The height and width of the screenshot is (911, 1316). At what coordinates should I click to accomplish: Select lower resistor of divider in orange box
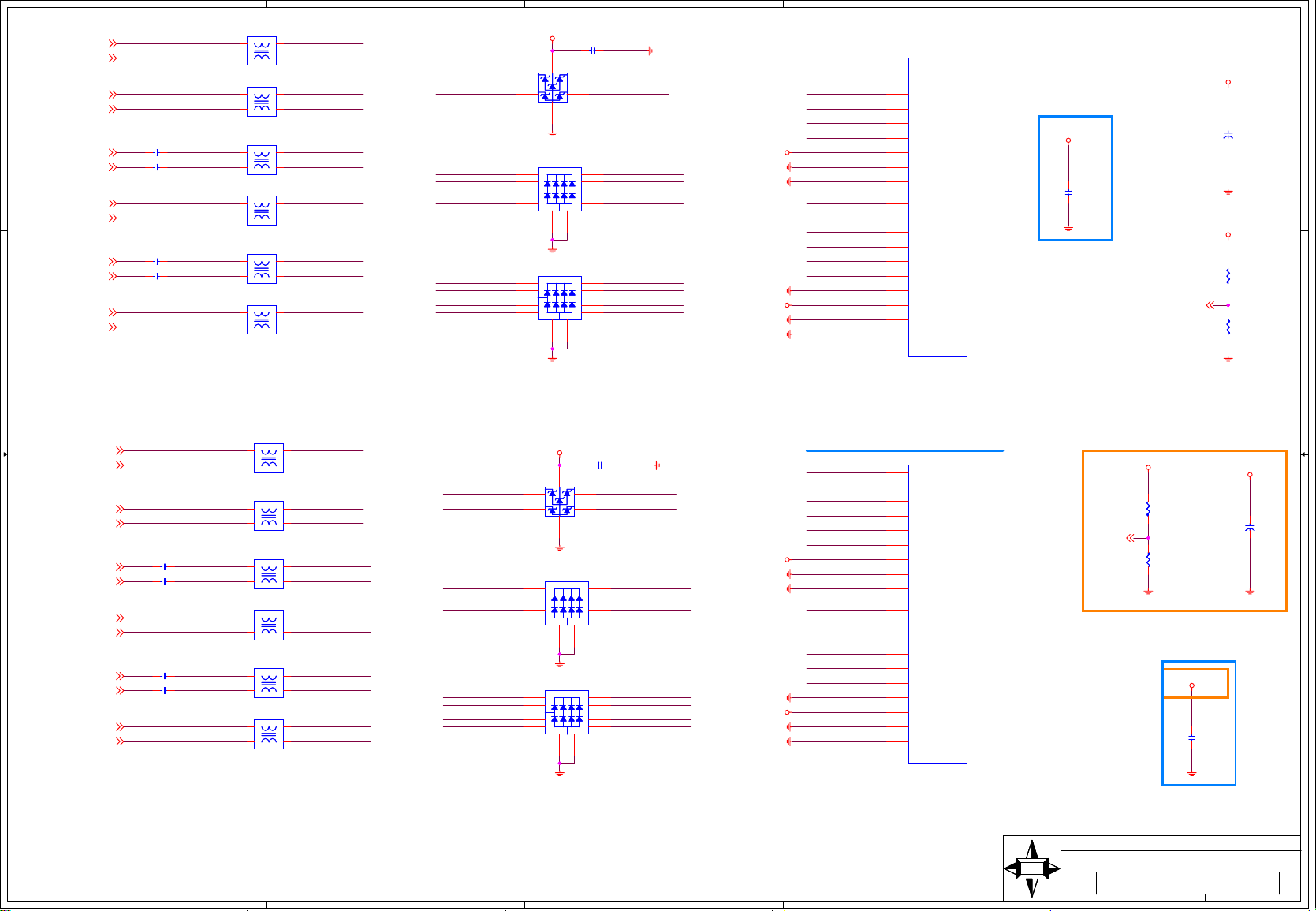point(1148,559)
